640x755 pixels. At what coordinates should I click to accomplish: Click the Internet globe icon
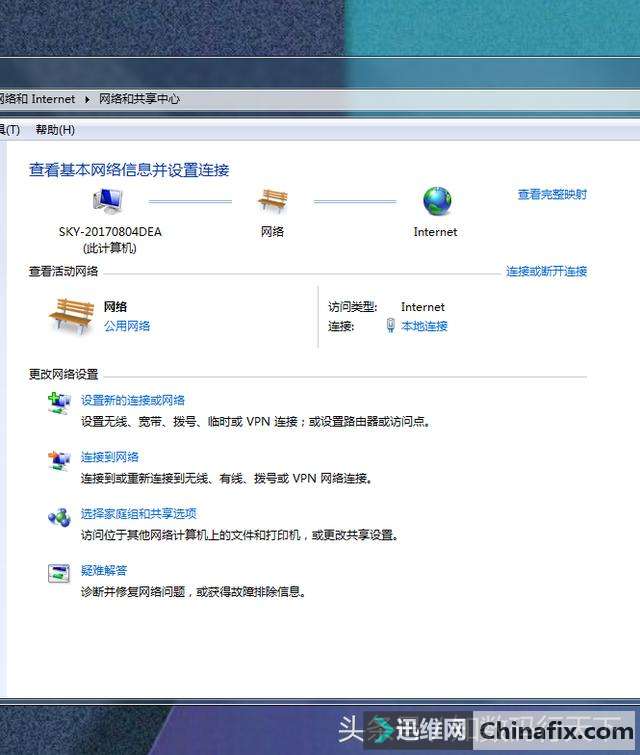click(436, 201)
